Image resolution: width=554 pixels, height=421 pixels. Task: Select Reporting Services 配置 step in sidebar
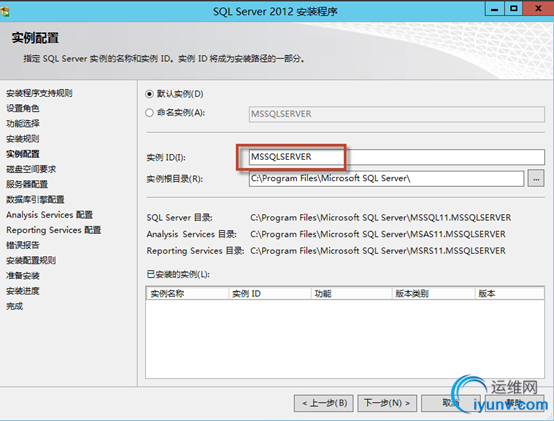(x=54, y=230)
